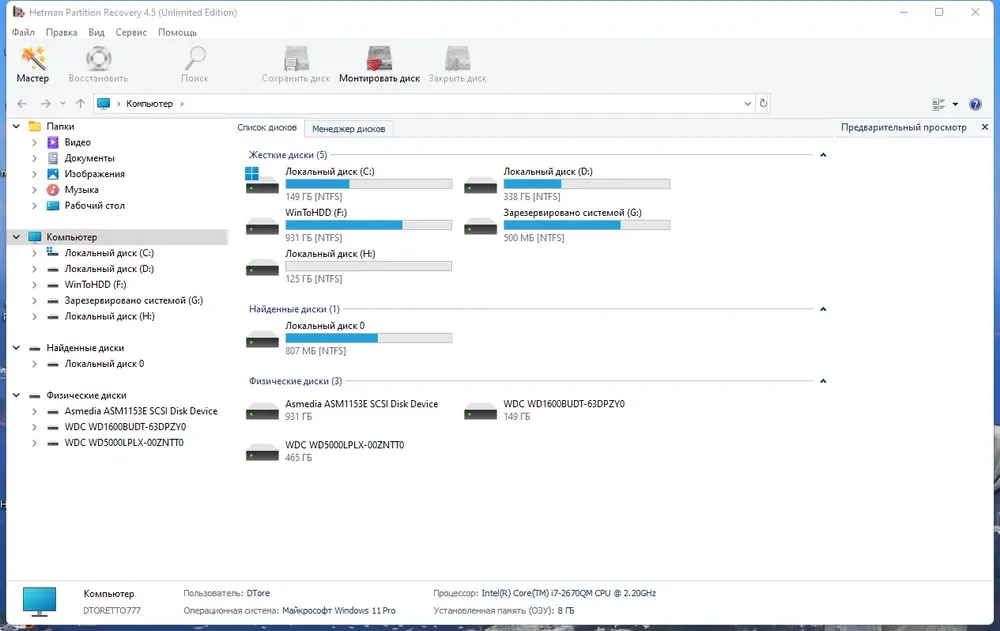
Task: Open the address bar history dropdown
Action: click(x=747, y=103)
